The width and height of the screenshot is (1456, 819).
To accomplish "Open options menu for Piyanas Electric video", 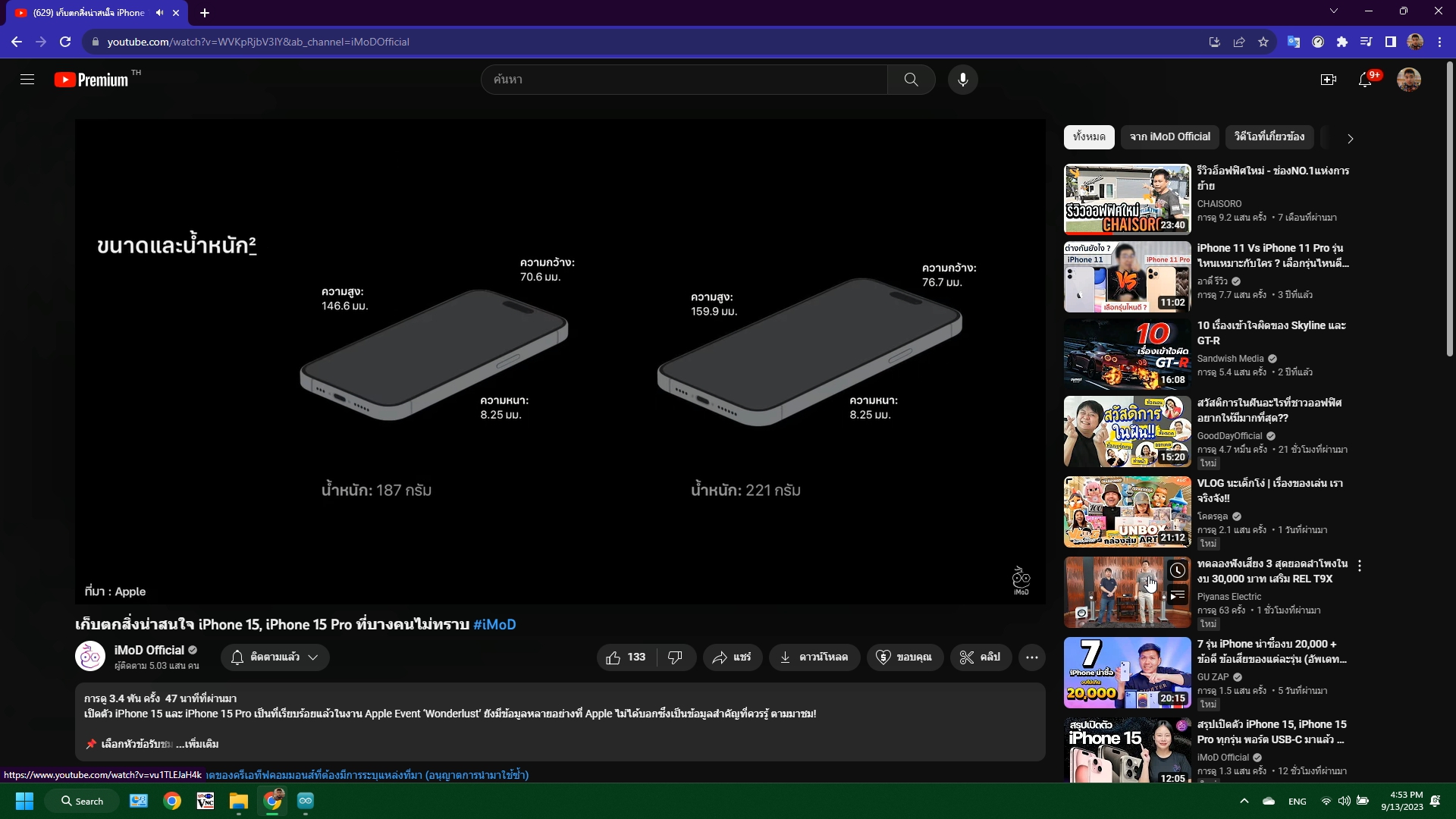I will [x=1360, y=566].
